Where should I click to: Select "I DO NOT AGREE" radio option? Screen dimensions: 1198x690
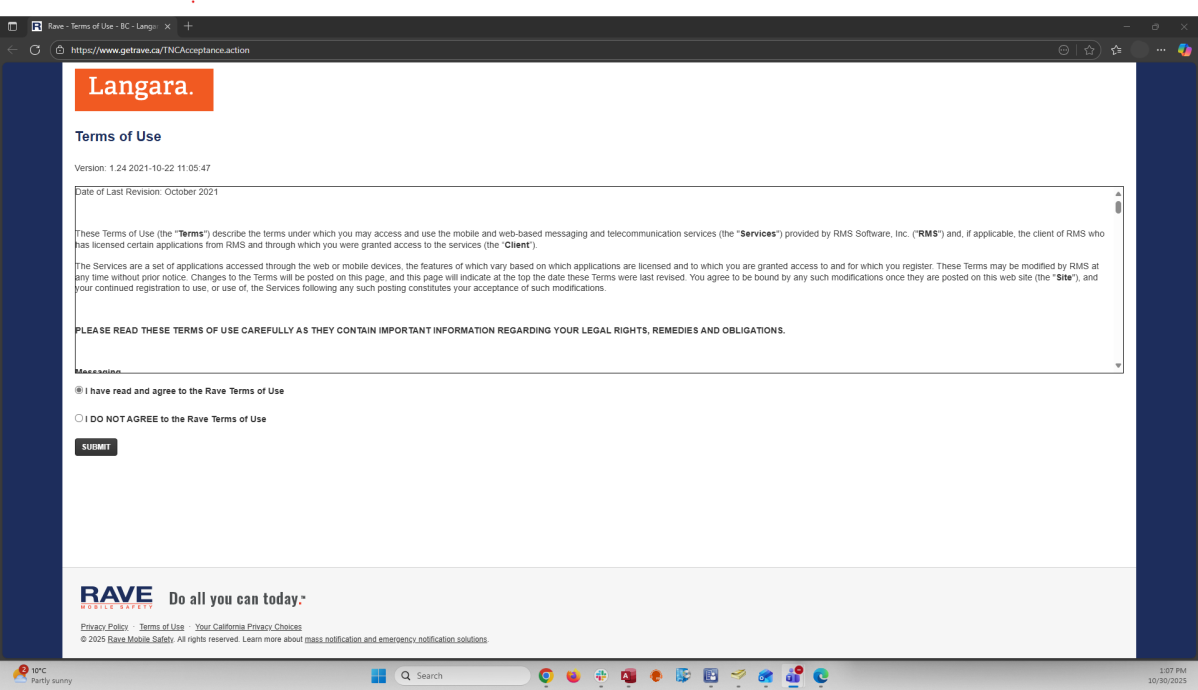point(79,419)
